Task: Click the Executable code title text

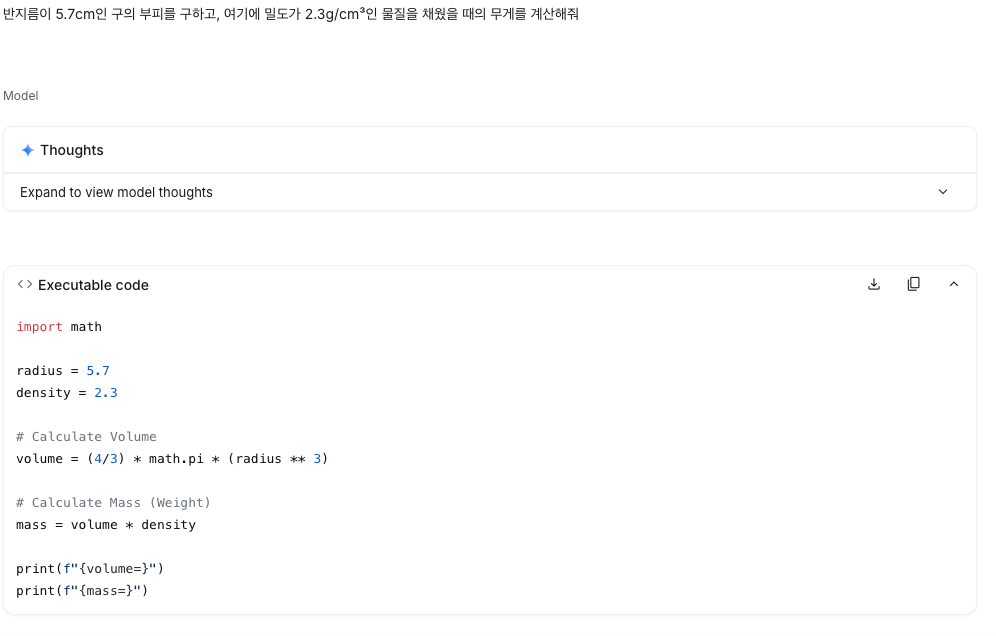Action: [x=92, y=284]
